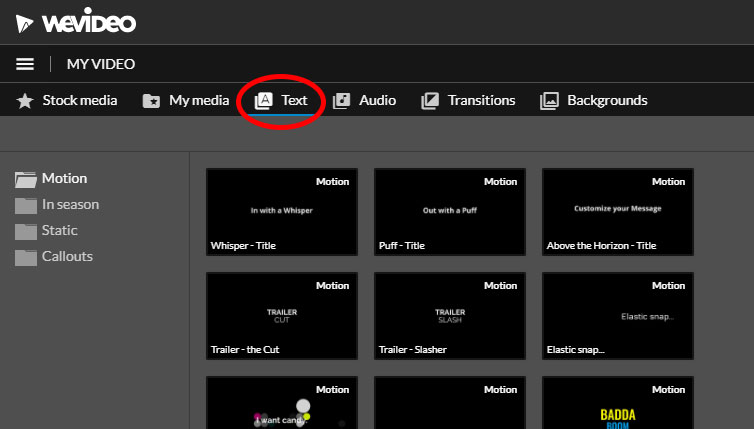Select the Motion folder in sidebar
Image resolution: width=754 pixels, height=429 pixels.
64,179
